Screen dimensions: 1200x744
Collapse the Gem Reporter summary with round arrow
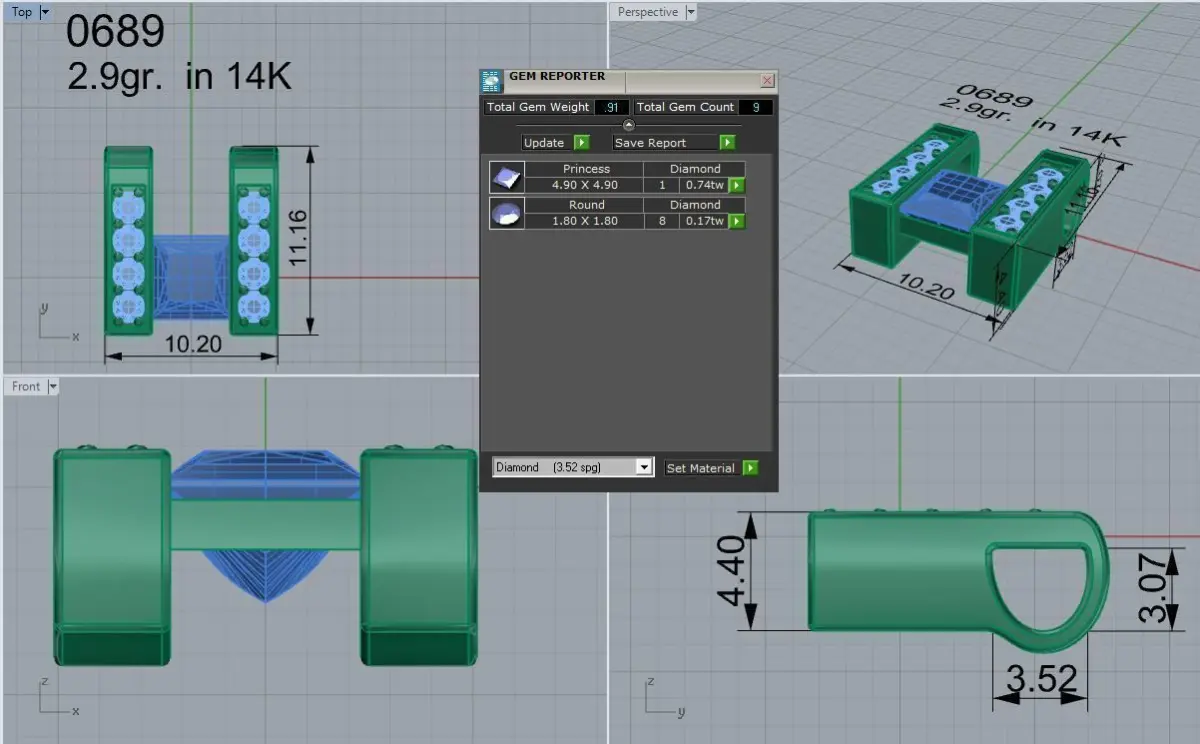pos(628,125)
